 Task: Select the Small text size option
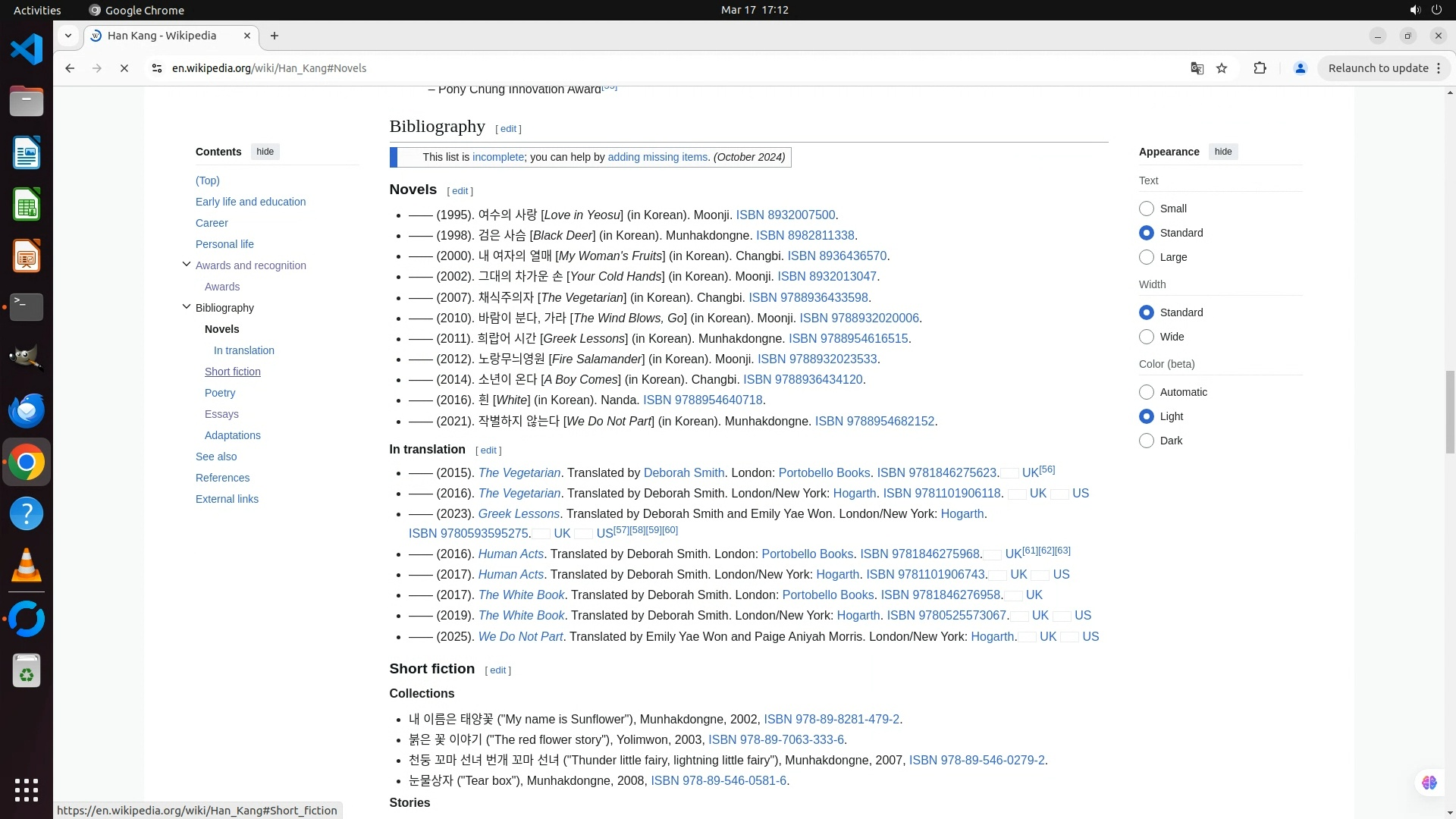1147,209
